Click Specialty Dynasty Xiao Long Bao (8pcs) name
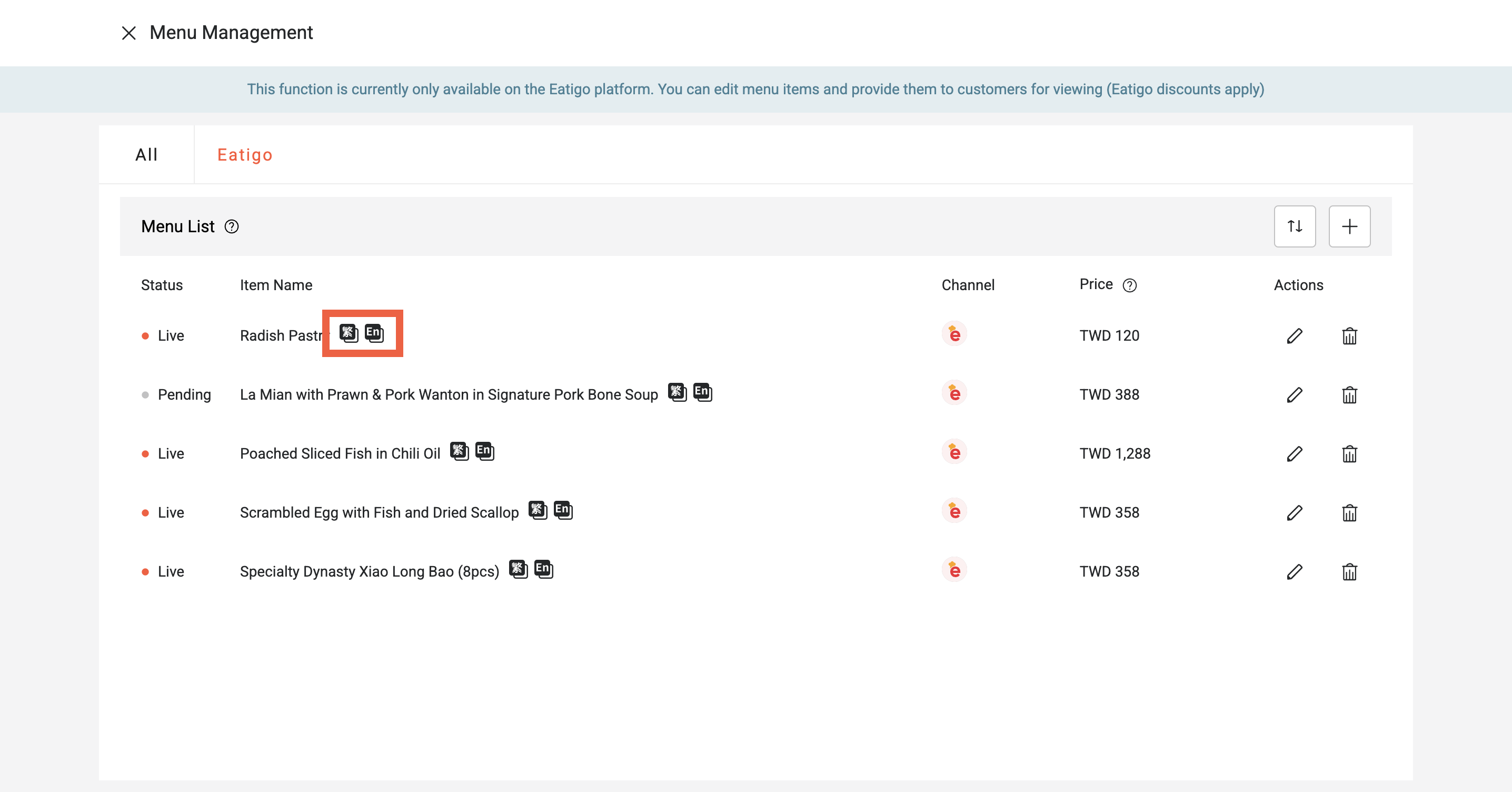The image size is (1512, 792). (x=370, y=572)
